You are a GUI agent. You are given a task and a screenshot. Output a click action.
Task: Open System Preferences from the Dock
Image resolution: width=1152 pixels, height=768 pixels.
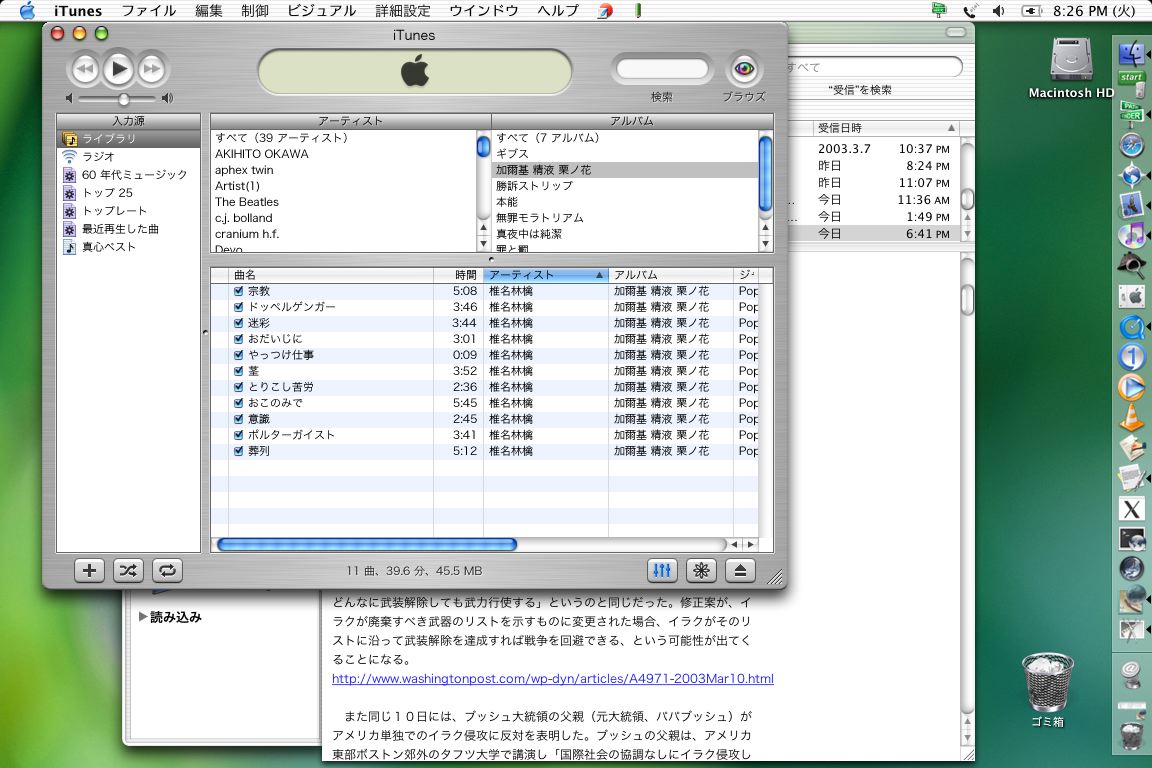click(x=1131, y=296)
